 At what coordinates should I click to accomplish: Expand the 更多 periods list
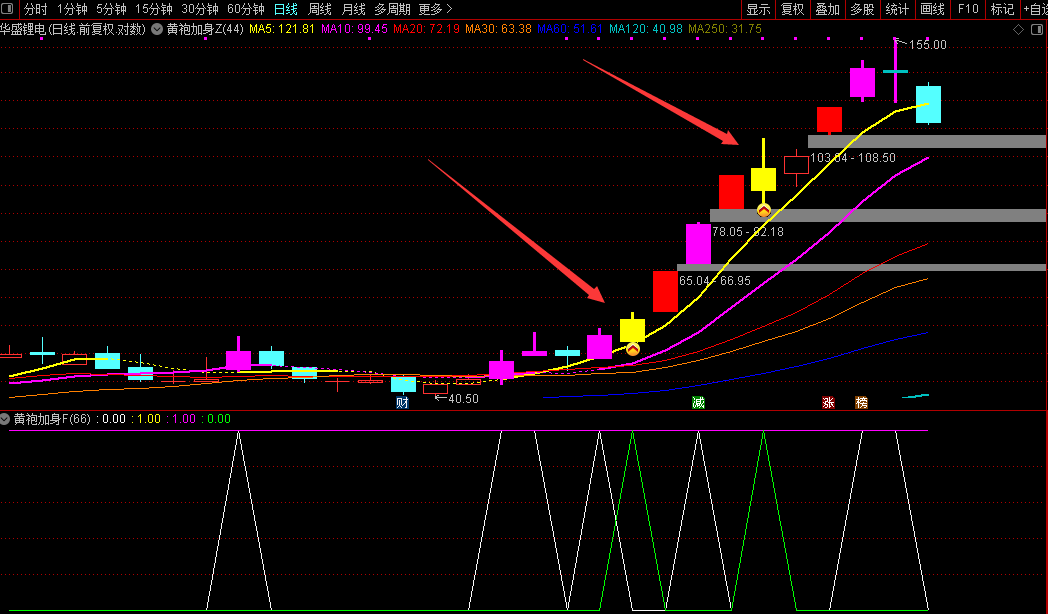[x=435, y=9]
